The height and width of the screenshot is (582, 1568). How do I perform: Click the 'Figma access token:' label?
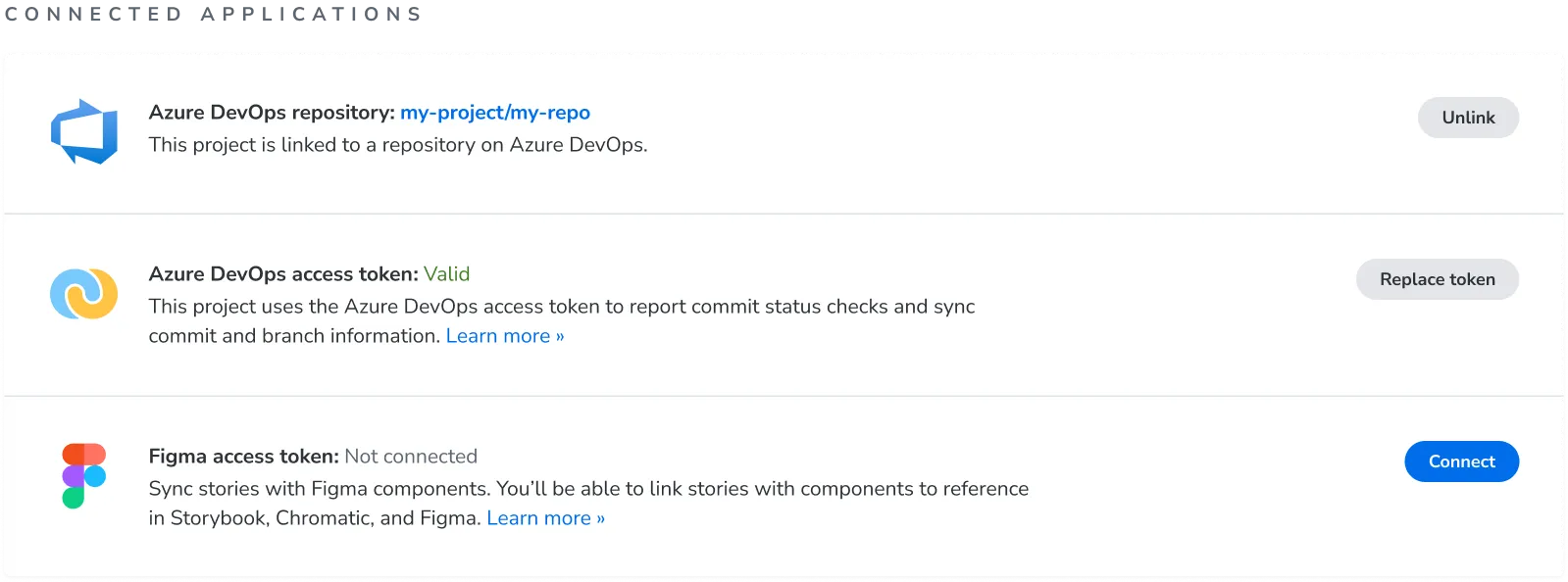pyautogui.click(x=243, y=457)
